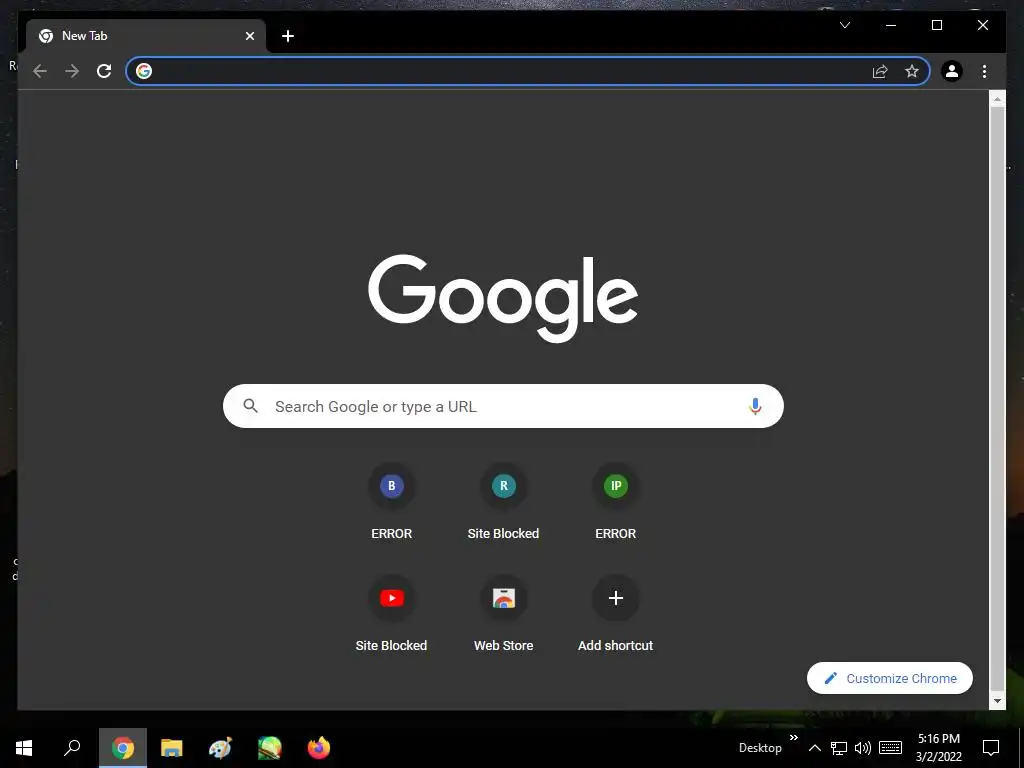Click Customize Chrome button
Viewport: 1024px width, 768px height.
pyautogui.click(x=889, y=678)
